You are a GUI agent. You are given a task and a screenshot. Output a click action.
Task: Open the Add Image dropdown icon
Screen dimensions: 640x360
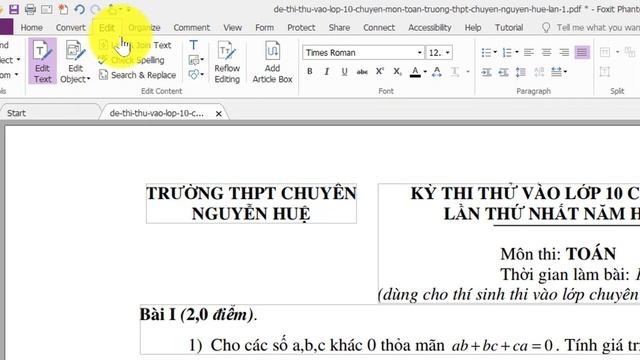pyautogui.click(x=196, y=60)
